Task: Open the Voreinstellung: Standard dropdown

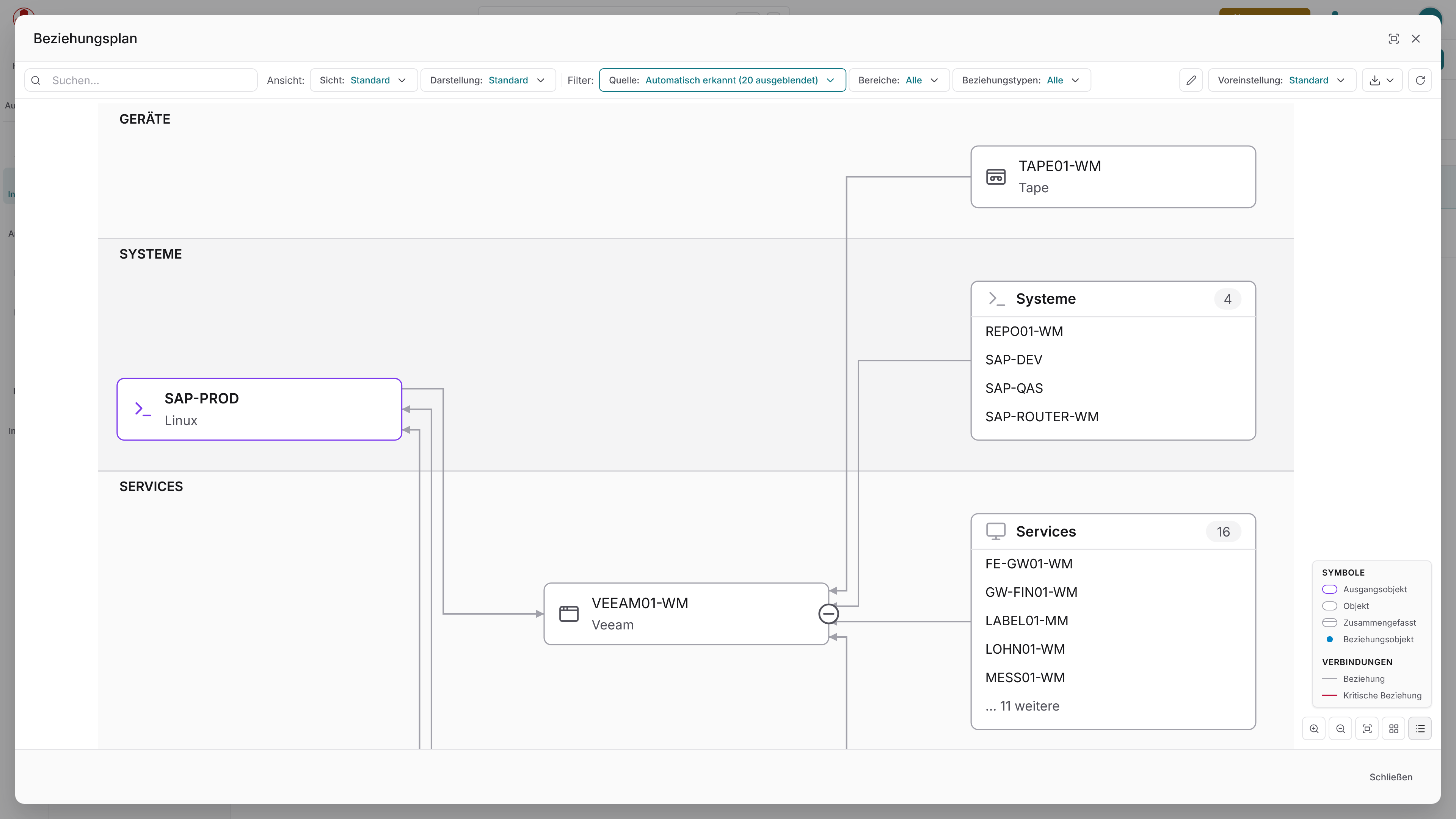Action: (1282, 80)
